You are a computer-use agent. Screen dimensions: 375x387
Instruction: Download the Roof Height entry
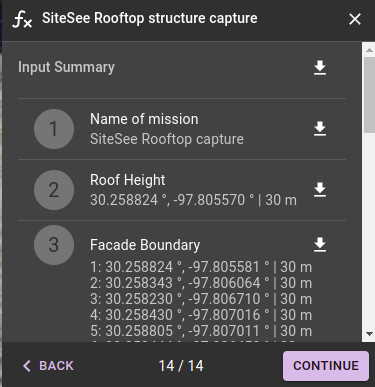[320, 190]
